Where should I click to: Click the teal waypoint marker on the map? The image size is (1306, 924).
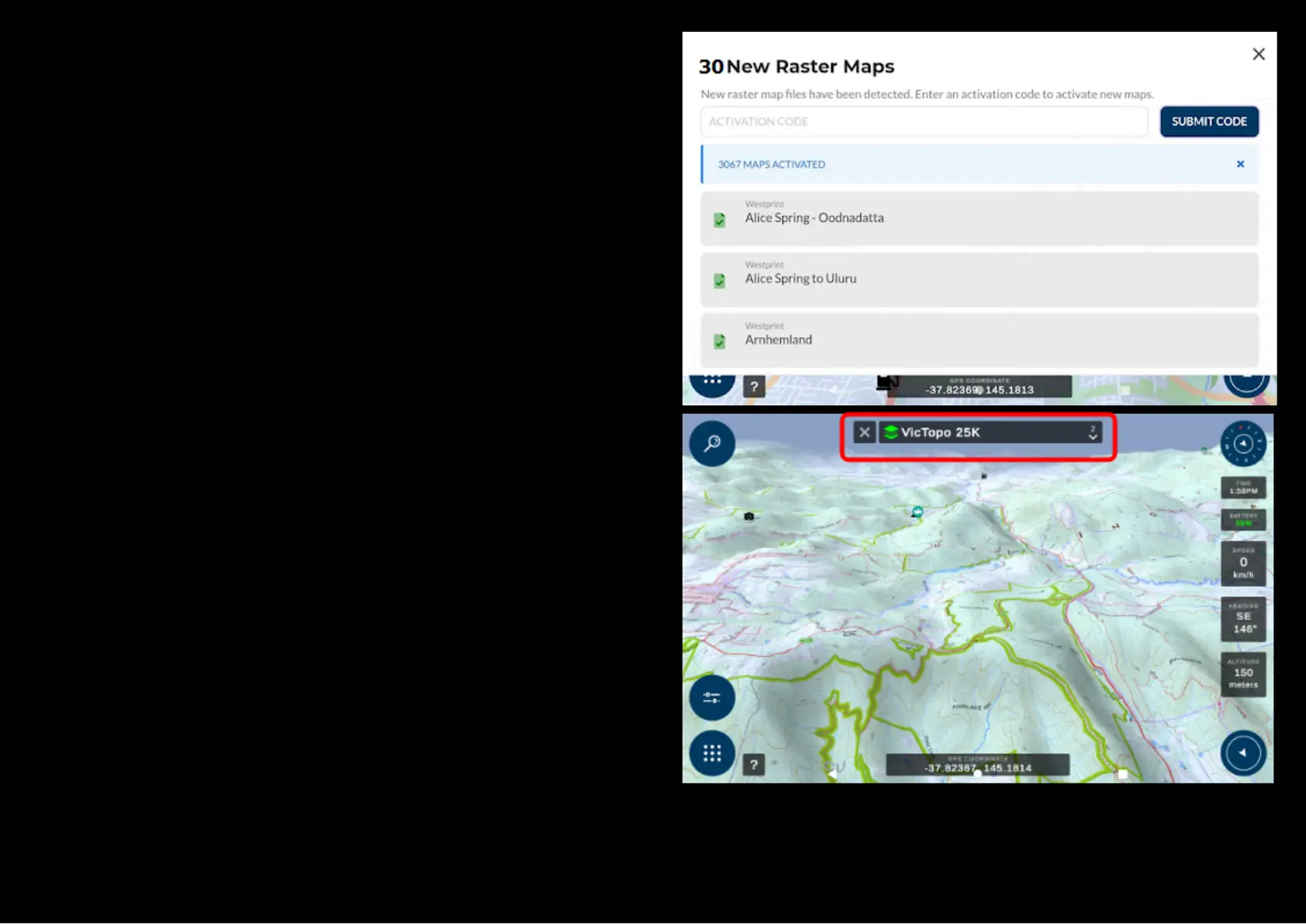coord(917,512)
